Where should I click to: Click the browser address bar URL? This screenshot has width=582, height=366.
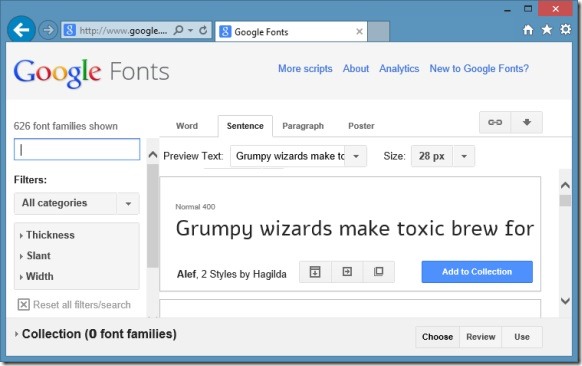(x=123, y=30)
